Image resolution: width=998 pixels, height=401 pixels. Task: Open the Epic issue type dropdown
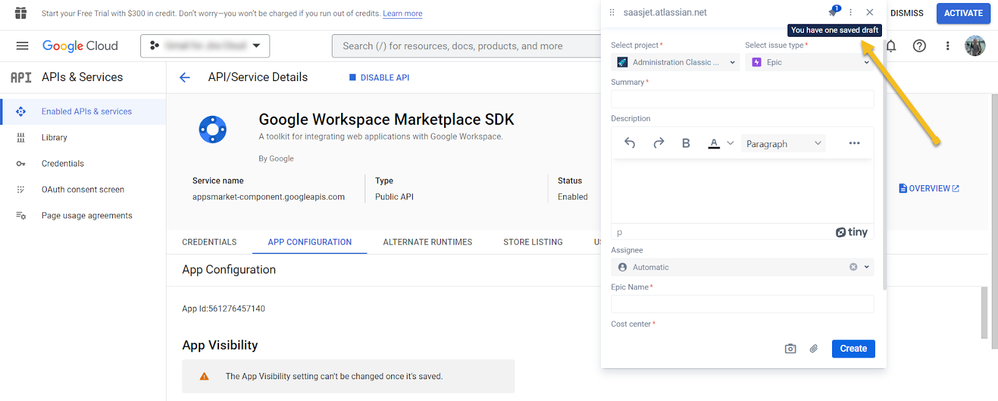[809, 62]
